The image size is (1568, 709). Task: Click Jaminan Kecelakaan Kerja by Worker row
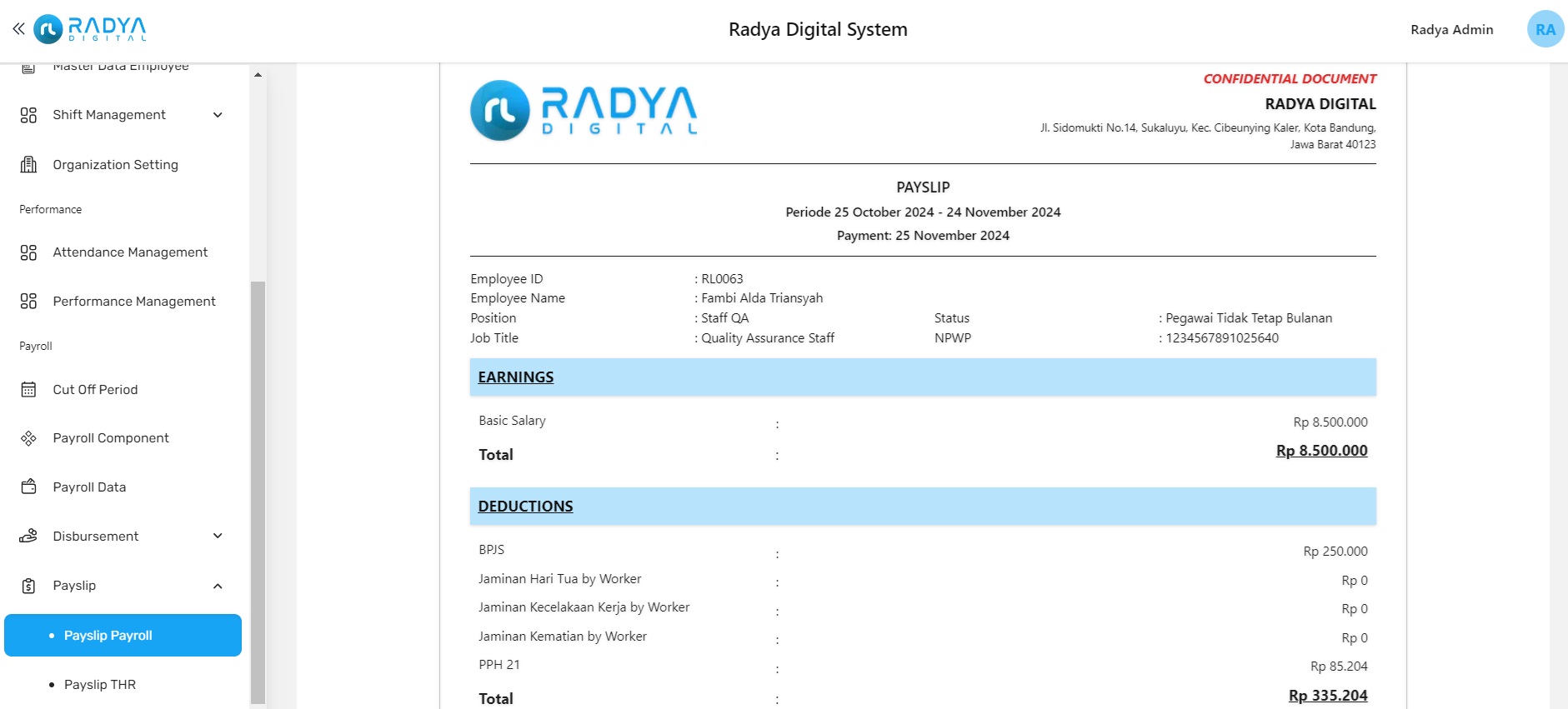pyautogui.click(x=923, y=608)
